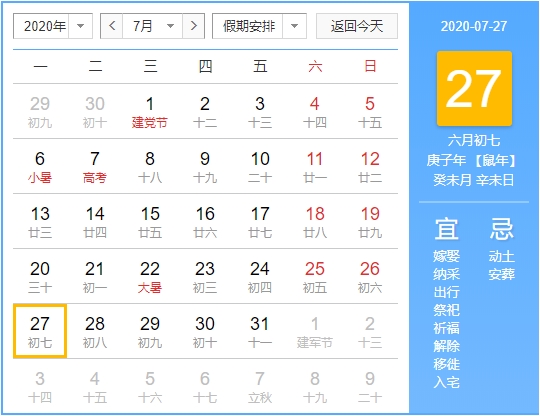Image resolution: width=540 pixels, height=416 pixels.
Task: Select Saturday July 18 date
Action: coord(315,222)
